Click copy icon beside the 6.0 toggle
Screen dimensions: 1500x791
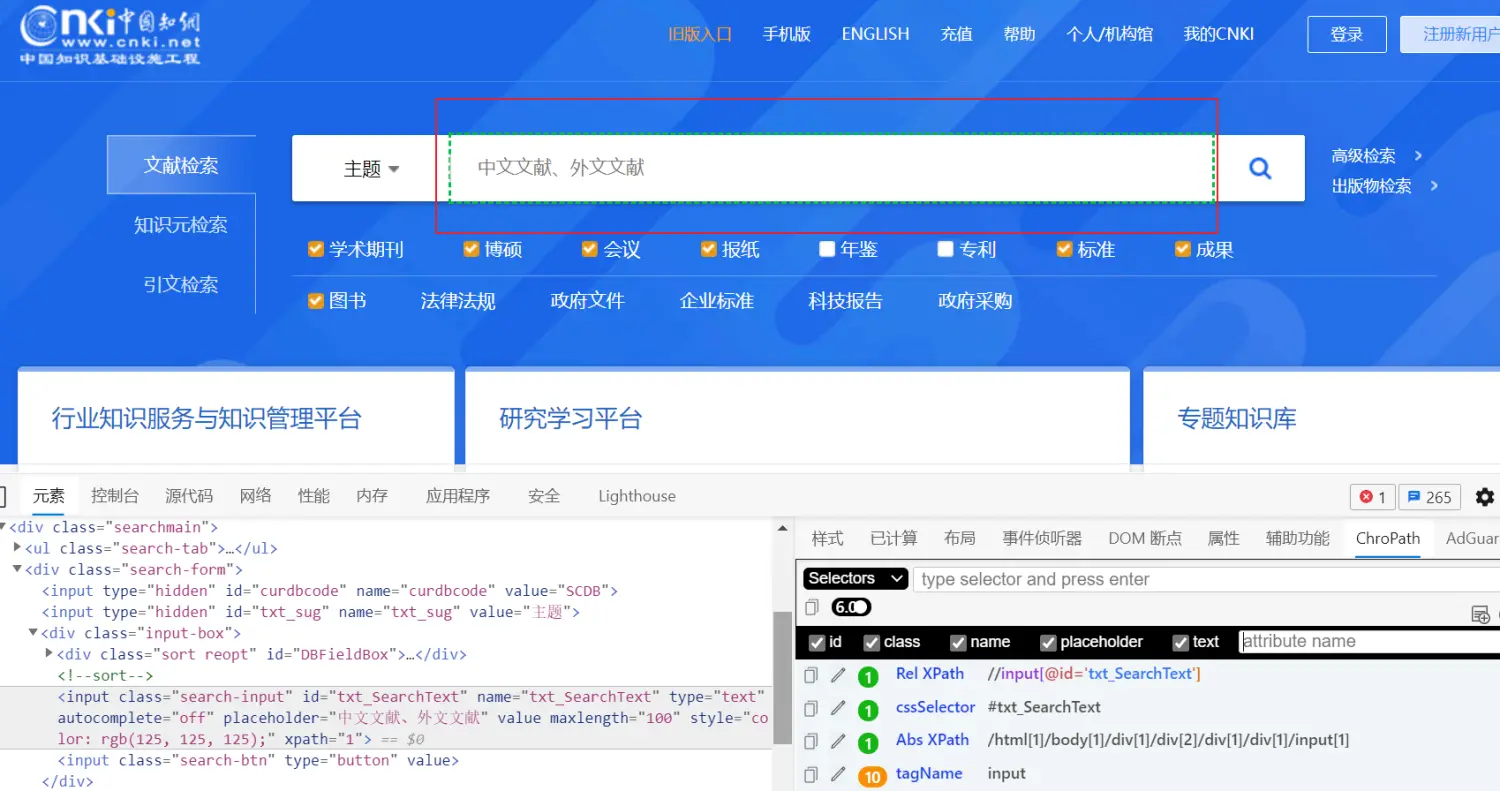[x=812, y=607]
